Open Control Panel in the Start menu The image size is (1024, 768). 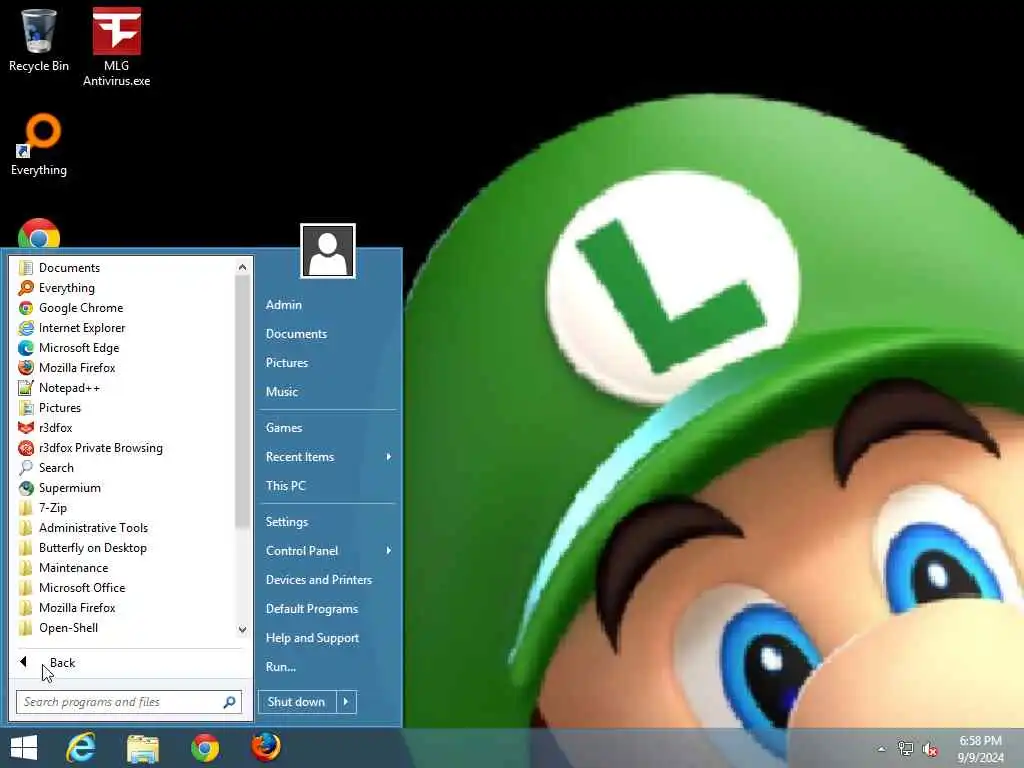328,551
